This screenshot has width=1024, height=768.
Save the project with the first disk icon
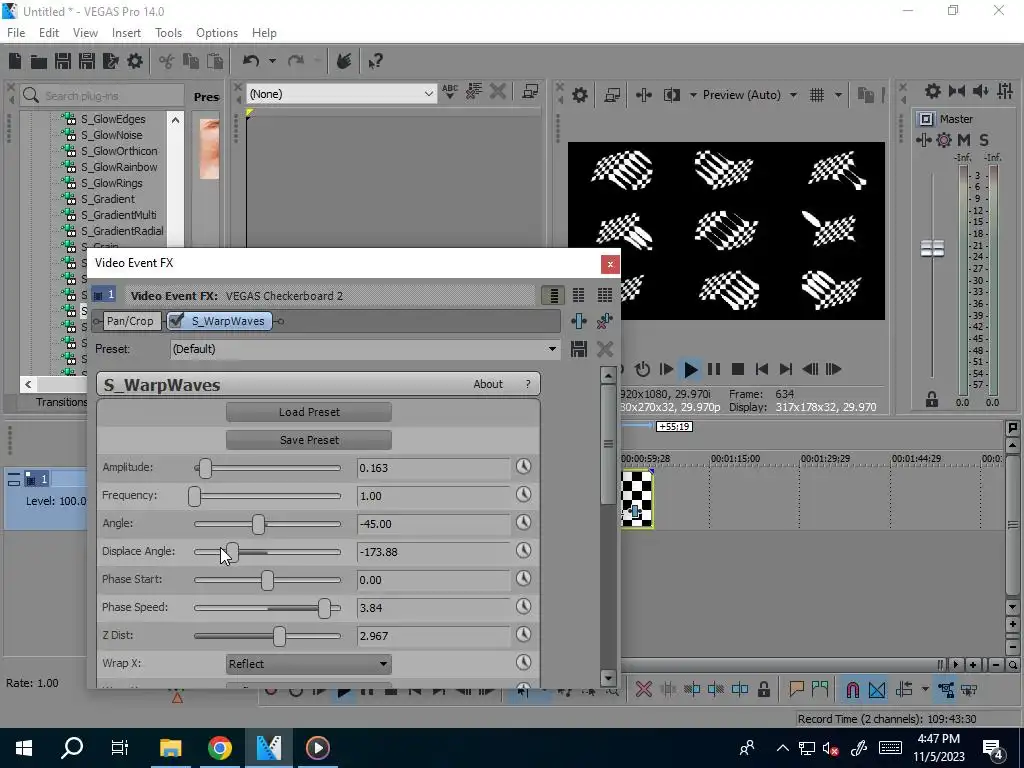pos(63,61)
